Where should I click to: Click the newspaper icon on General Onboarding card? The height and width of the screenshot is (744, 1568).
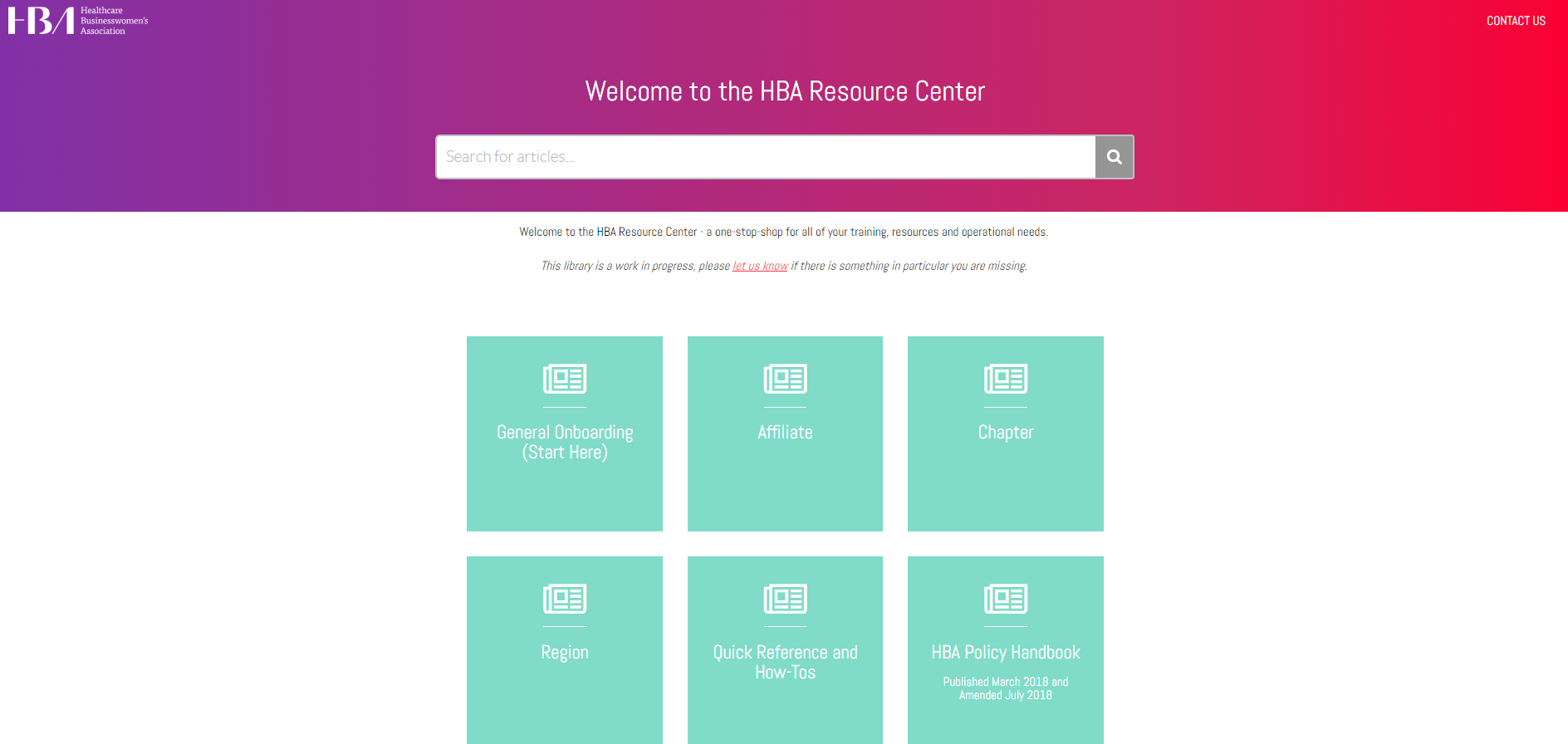tap(565, 379)
